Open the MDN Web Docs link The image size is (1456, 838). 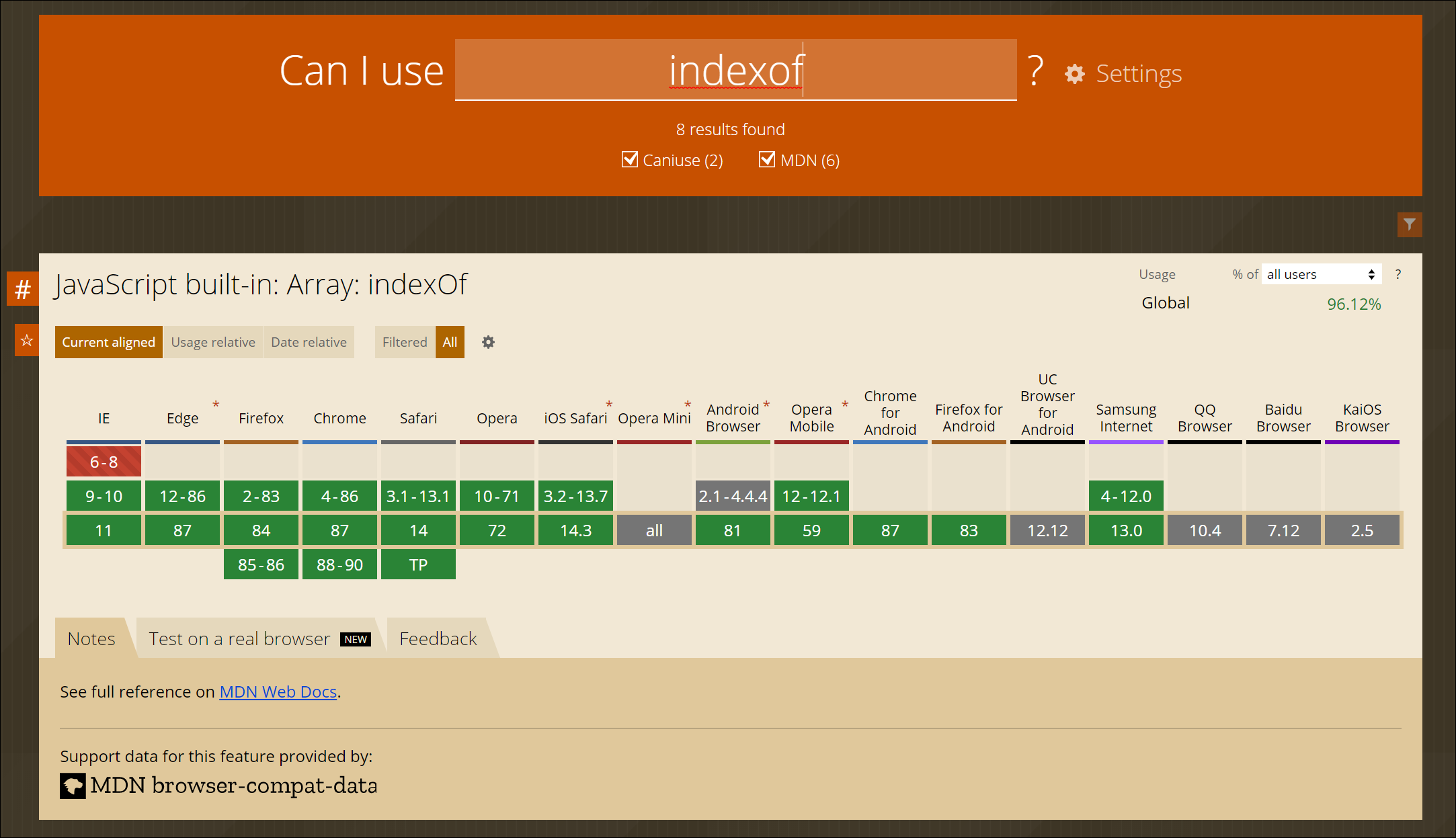278,692
